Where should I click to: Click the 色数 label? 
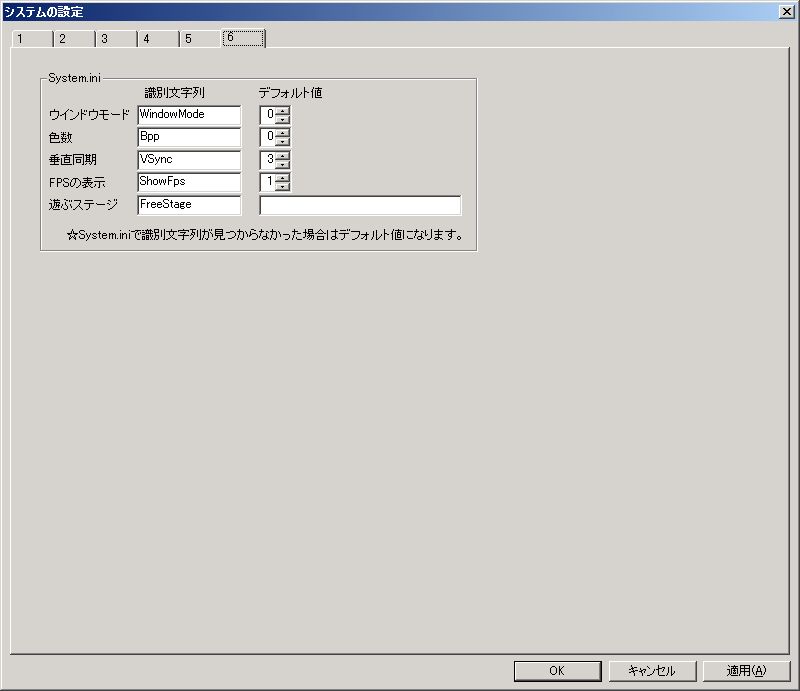click(x=61, y=137)
